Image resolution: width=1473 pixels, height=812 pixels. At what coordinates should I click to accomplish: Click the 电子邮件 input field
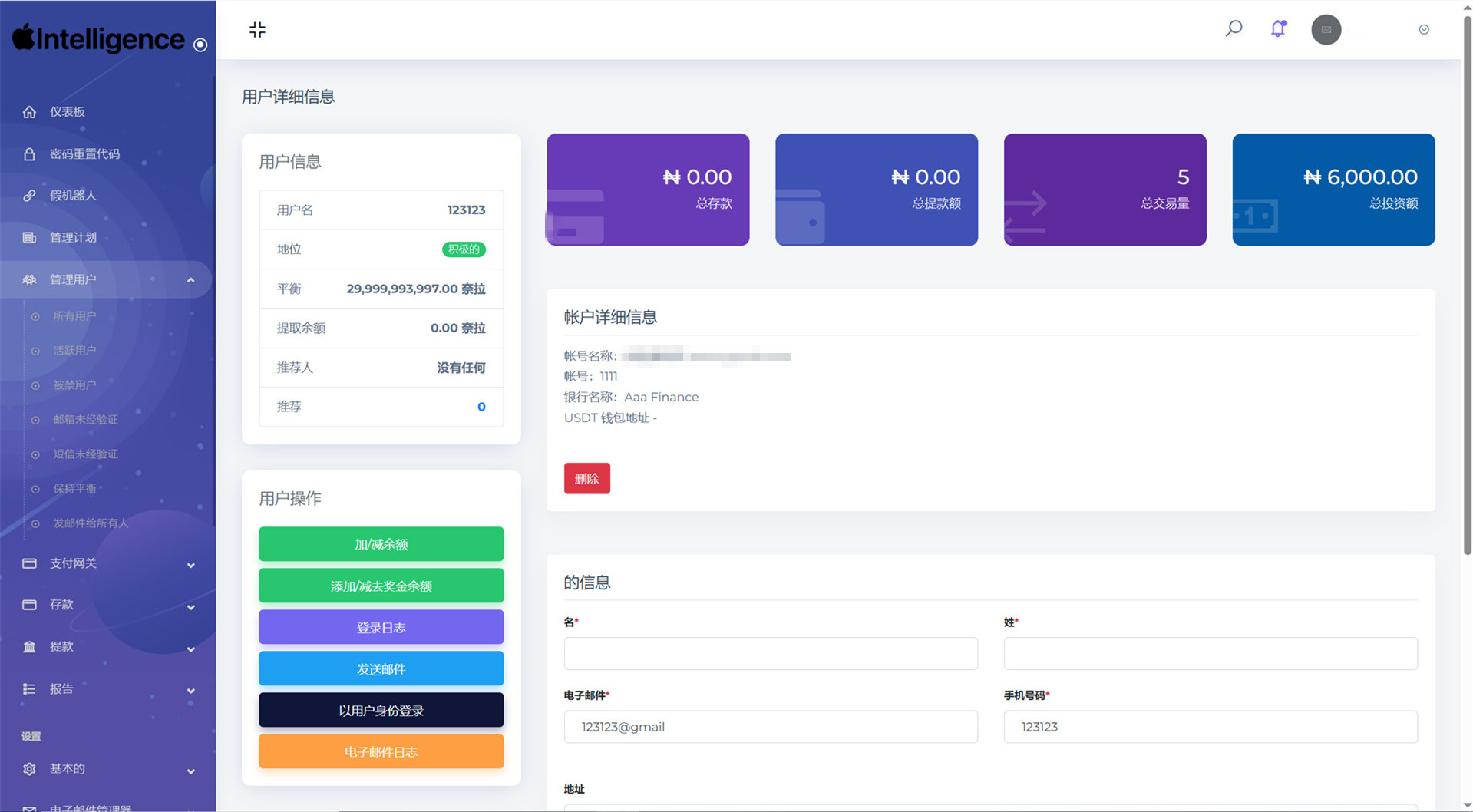coord(770,727)
